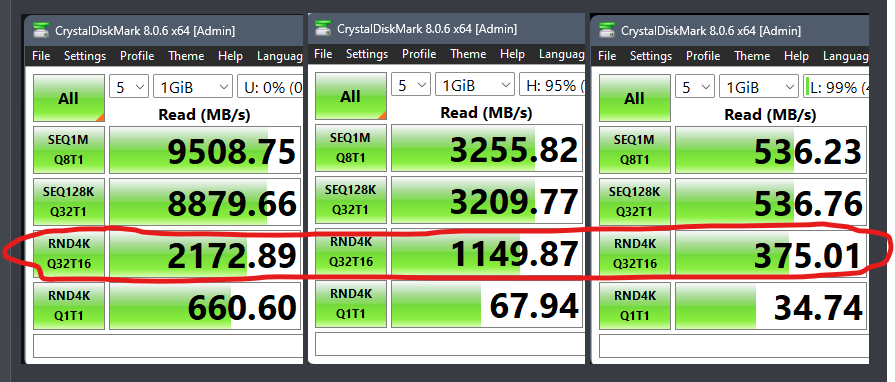This screenshot has width=895, height=382.
Task: Click the 9508.75 read result
Action: click(x=205, y=150)
